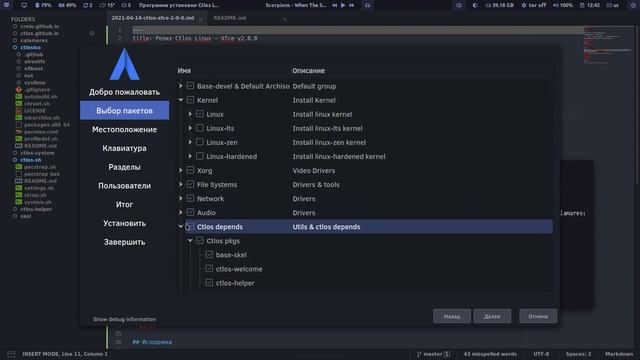Screen dimensions: 640x360
Task: Enable the Linux-lts checkbox
Action: click(200, 128)
